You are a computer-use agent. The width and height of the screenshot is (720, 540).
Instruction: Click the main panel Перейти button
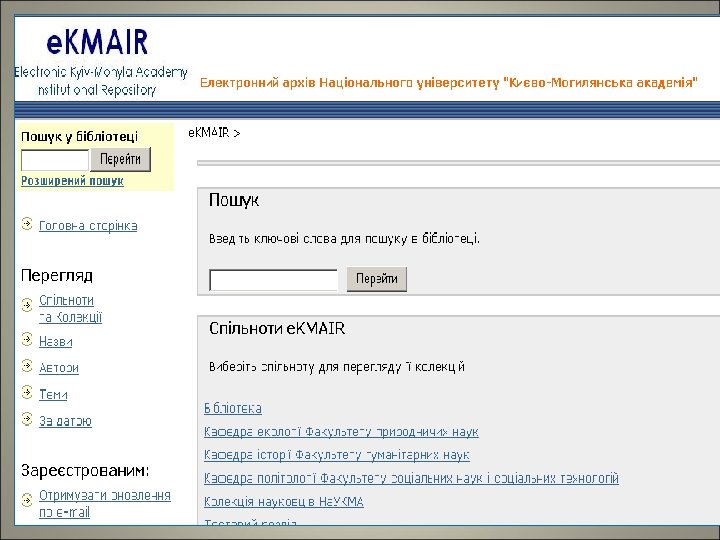(x=377, y=279)
